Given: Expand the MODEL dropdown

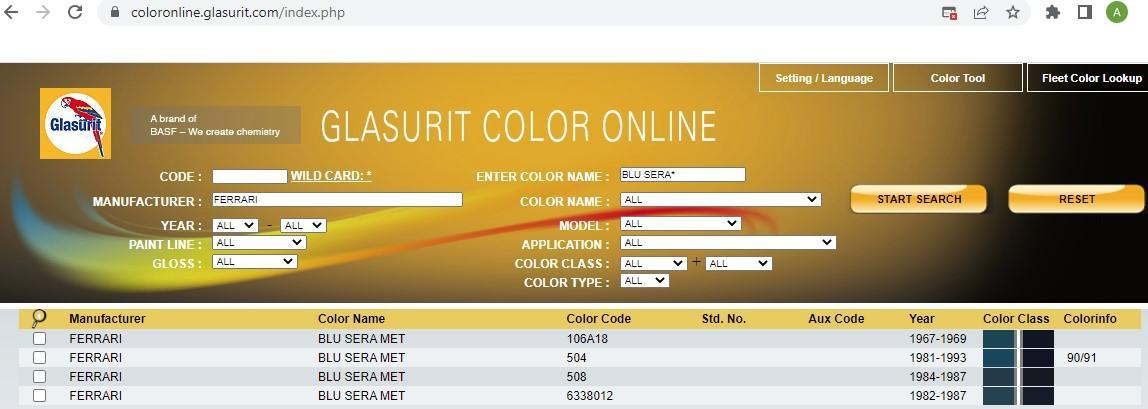Looking at the screenshot, I should pos(680,224).
